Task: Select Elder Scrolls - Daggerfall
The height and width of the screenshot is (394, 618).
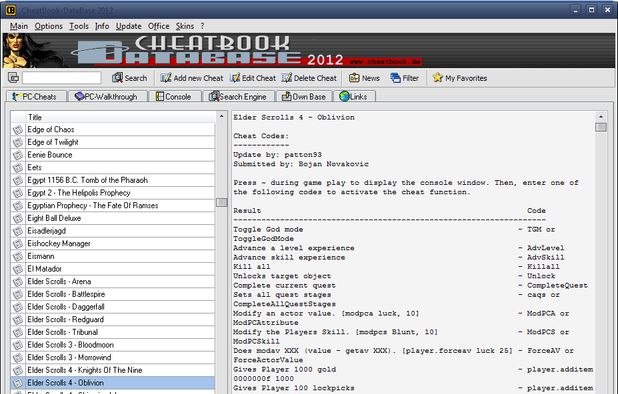Action: click(113, 307)
